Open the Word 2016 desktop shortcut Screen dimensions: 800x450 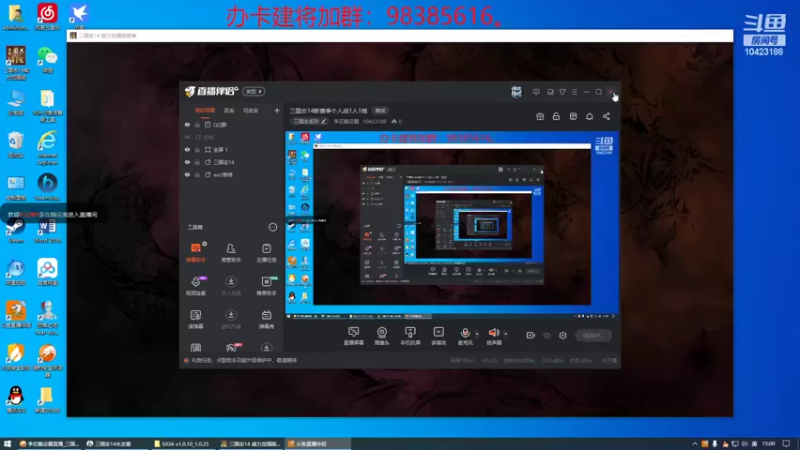[47, 231]
